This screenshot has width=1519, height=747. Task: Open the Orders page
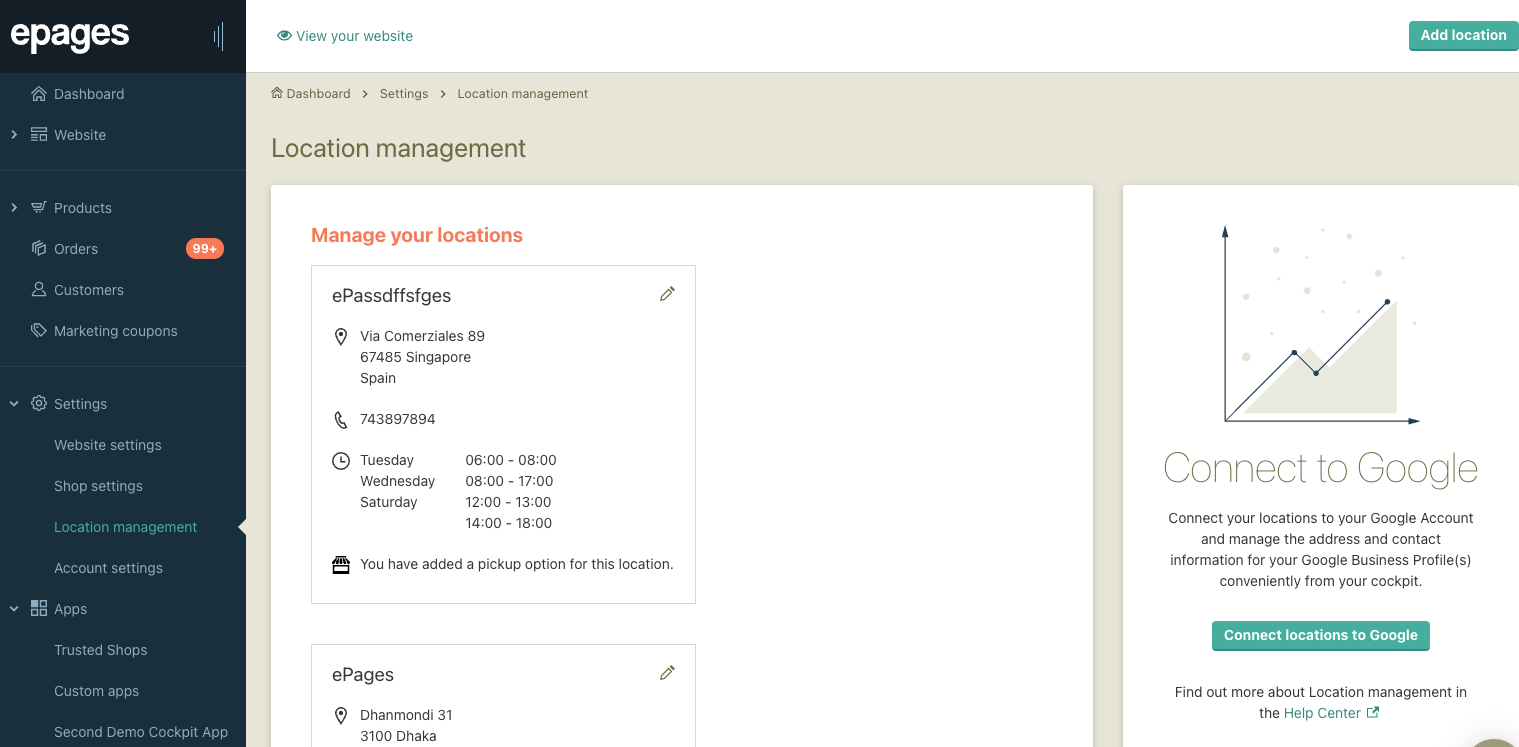pos(76,249)
